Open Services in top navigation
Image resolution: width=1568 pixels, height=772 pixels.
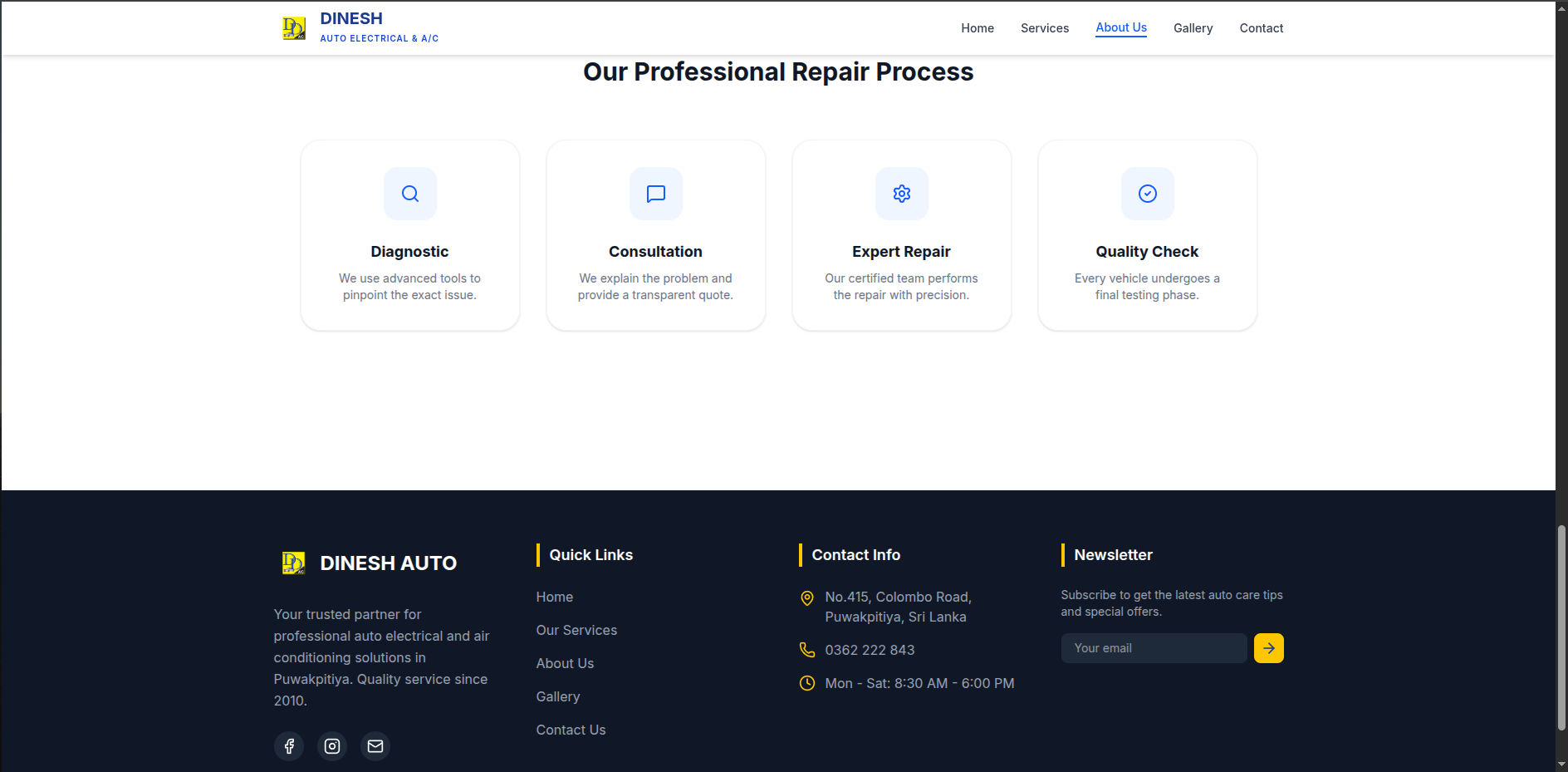[1045, 28]
